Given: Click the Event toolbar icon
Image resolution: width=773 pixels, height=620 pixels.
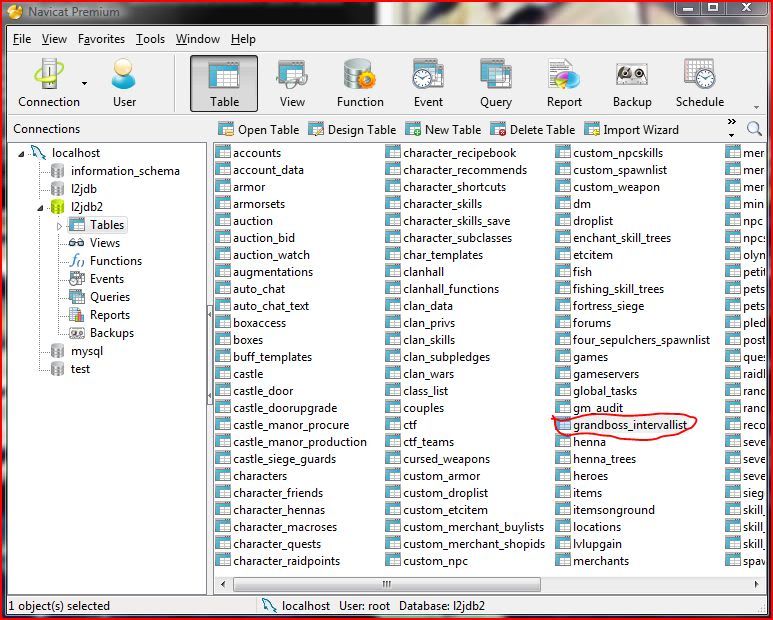Looking at the screenshot, I should (428, 82).
